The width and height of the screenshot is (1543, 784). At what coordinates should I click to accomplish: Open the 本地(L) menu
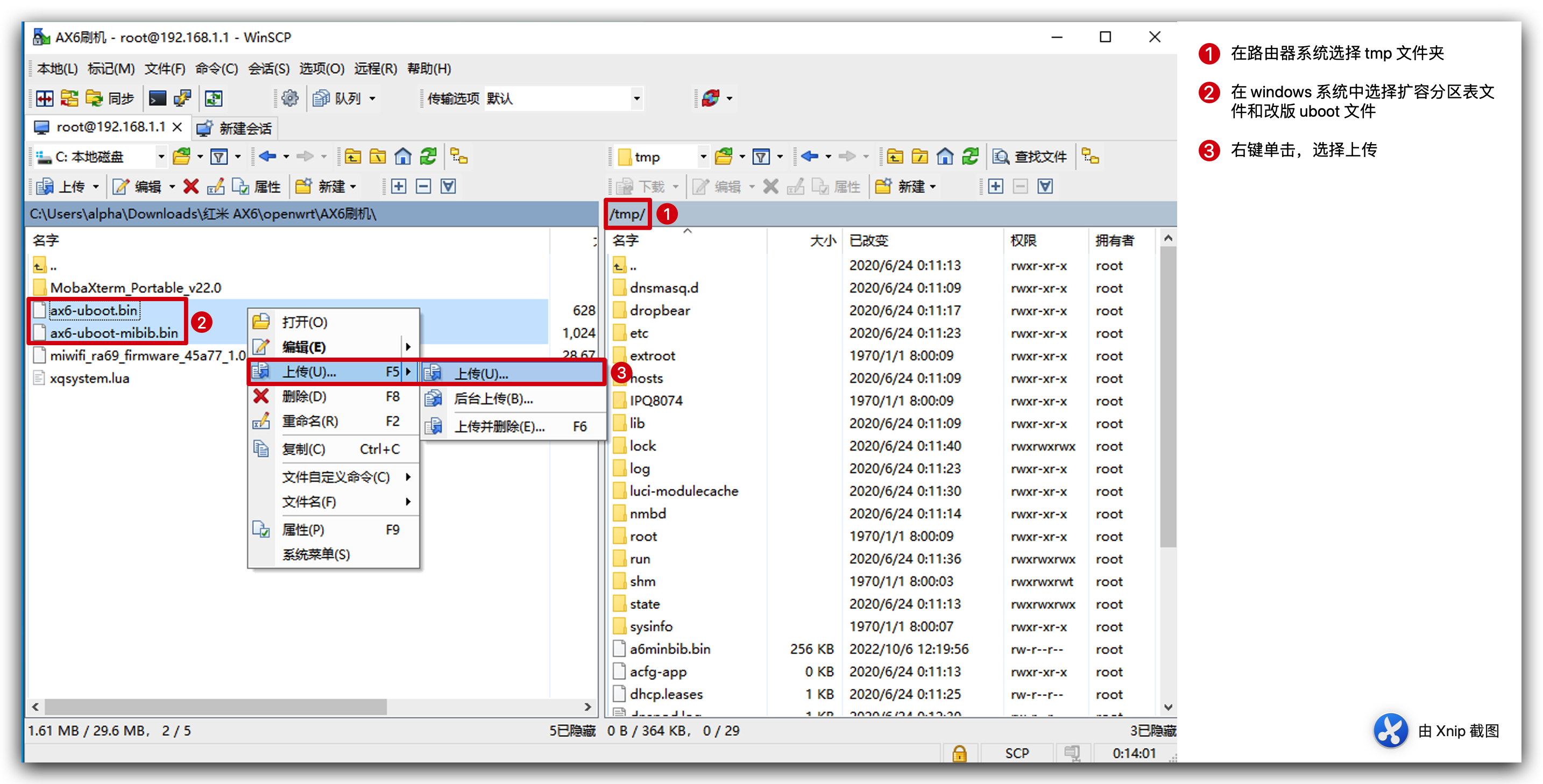coord(58,69)
